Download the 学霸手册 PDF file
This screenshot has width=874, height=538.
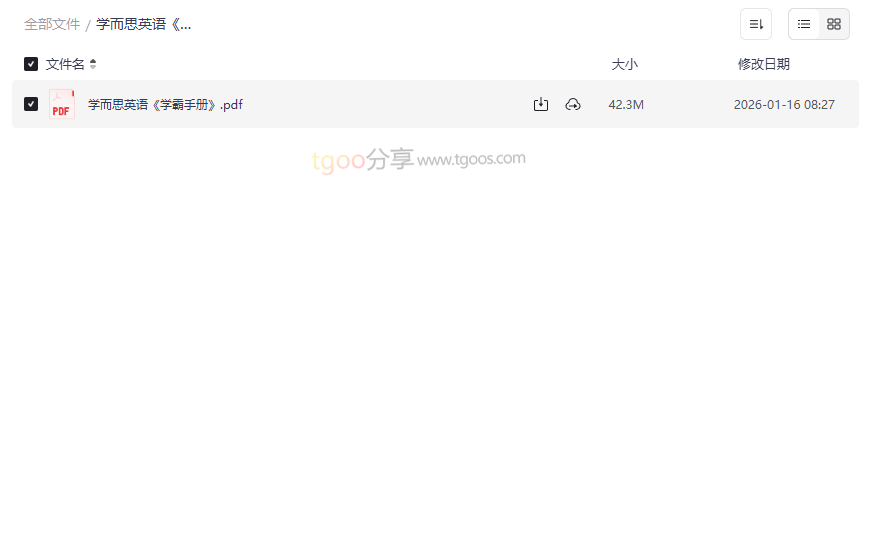coord(541,104)
